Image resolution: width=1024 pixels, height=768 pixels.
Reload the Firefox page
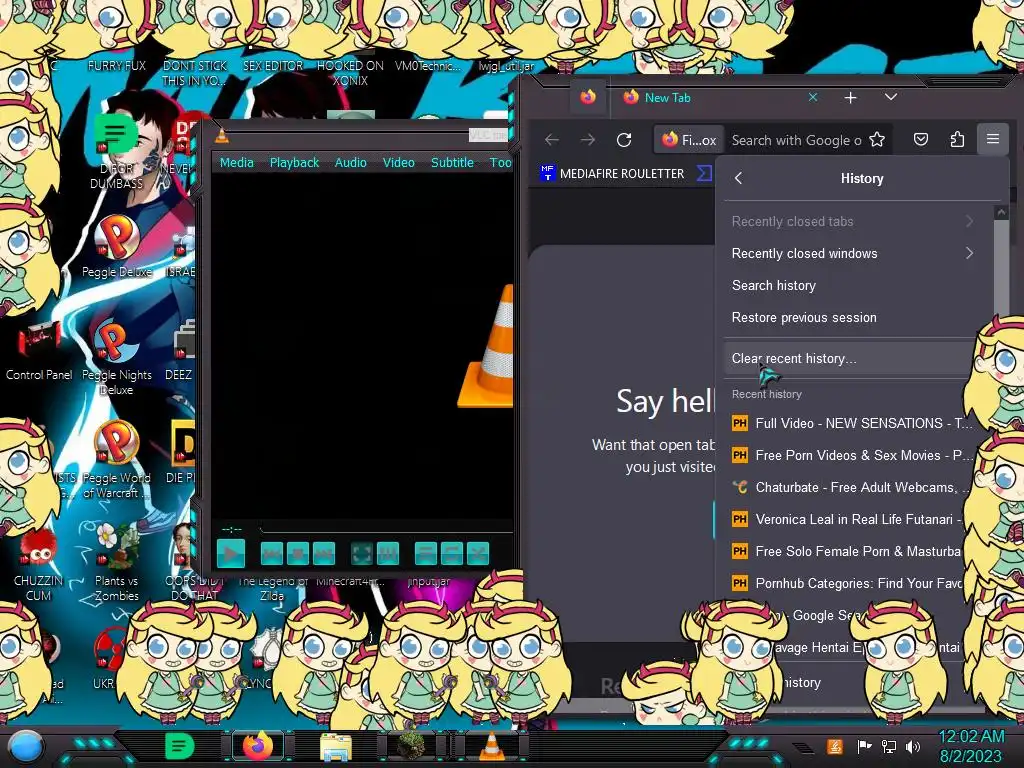[x=624, y=140]
